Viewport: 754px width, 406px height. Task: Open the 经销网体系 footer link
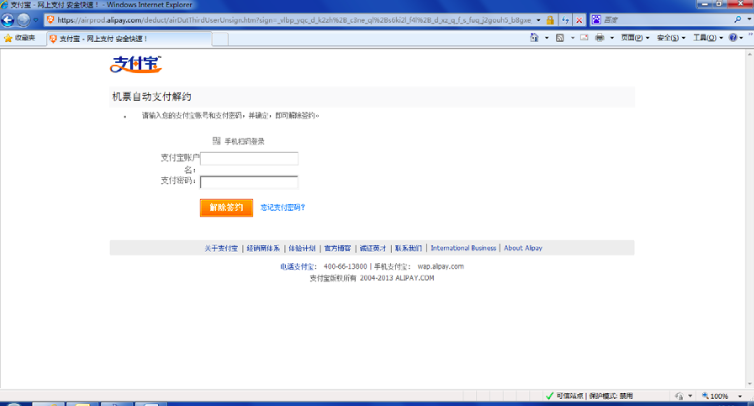263,248
